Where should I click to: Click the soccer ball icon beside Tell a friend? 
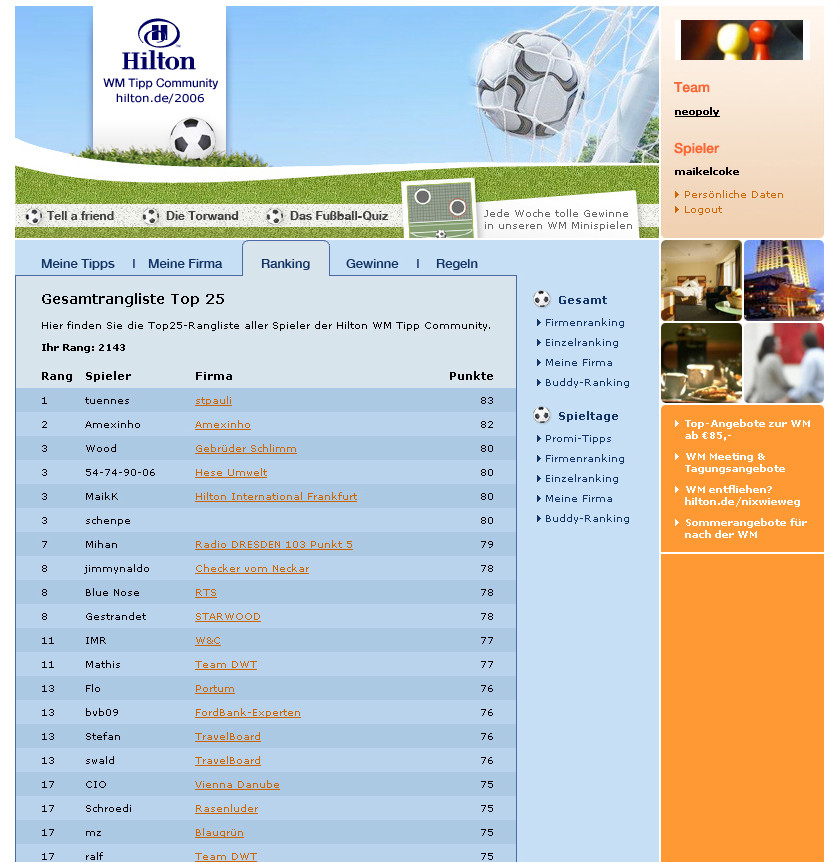(34, 216)
